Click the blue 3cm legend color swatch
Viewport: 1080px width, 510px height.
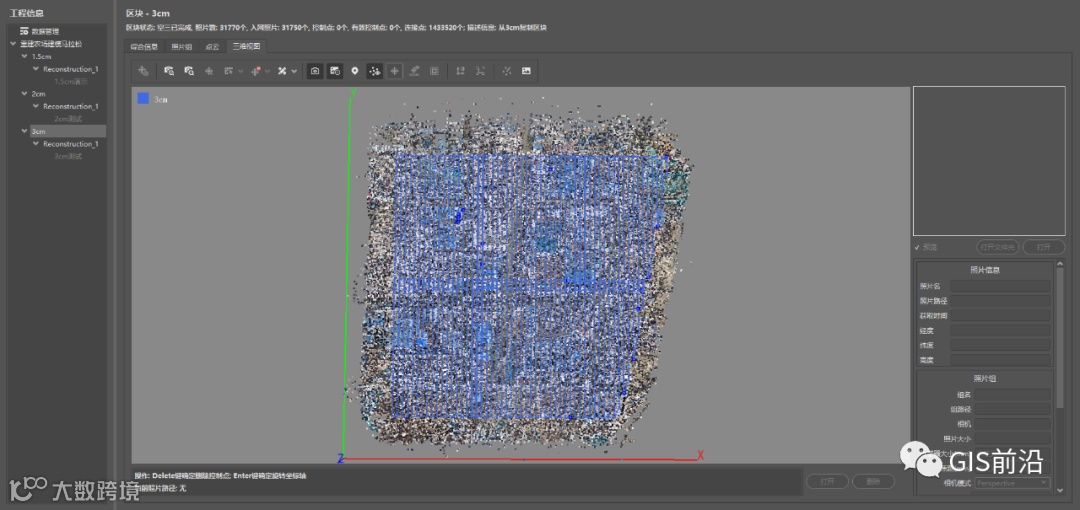click(x=143, y=99)
